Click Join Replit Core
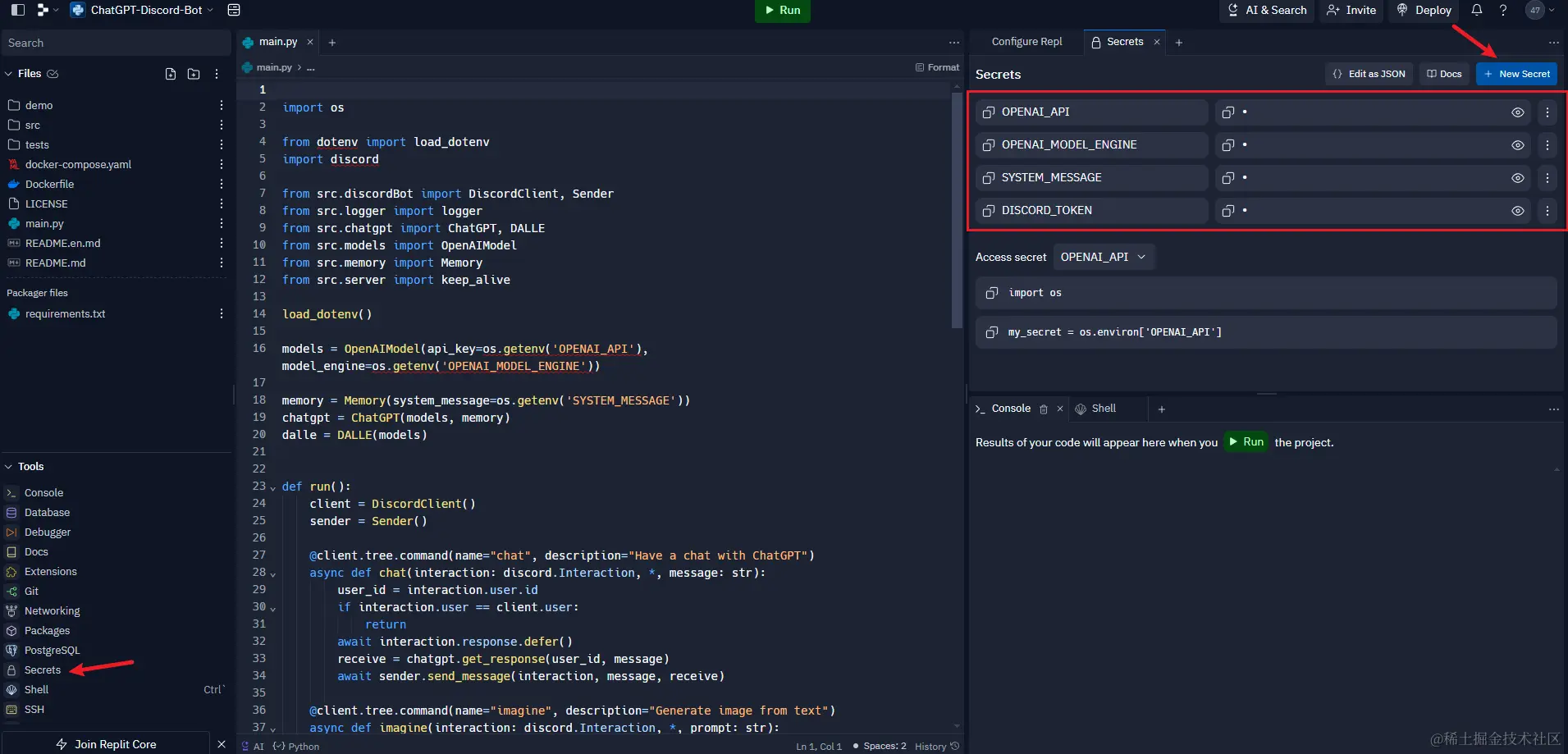1568x754 pixels. (106, 744)
